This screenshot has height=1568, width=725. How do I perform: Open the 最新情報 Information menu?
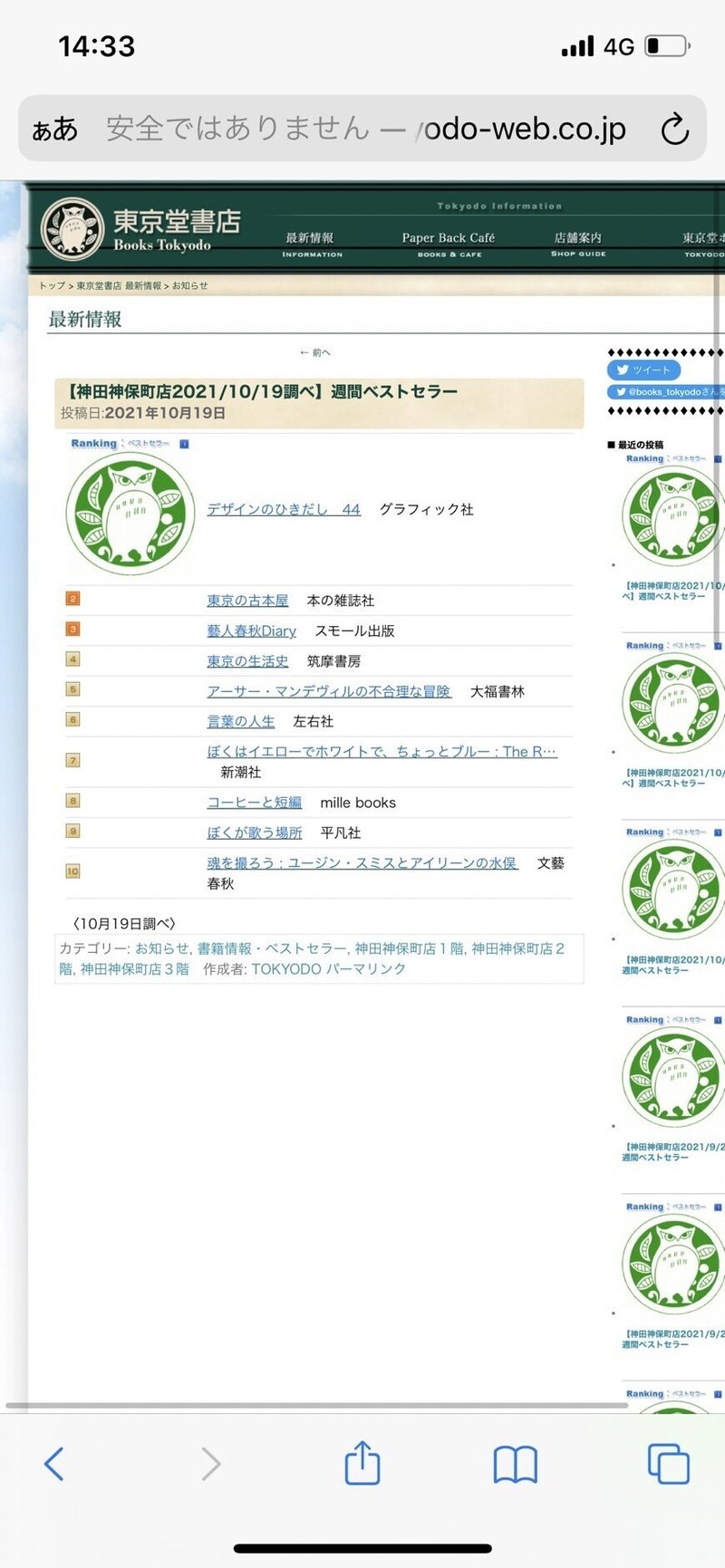(x=312, y=245)
